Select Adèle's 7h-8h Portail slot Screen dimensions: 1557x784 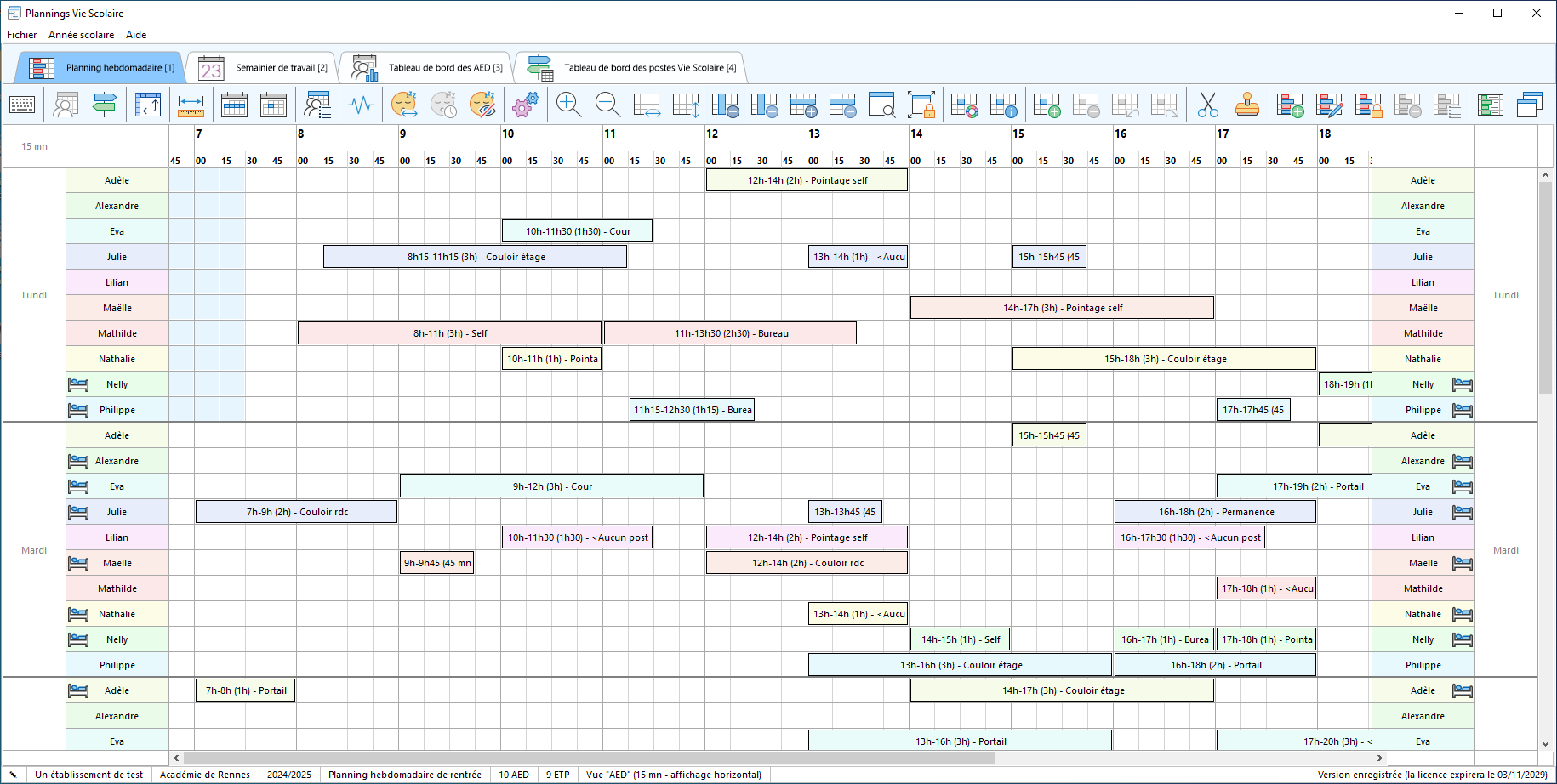coord(245,690)
